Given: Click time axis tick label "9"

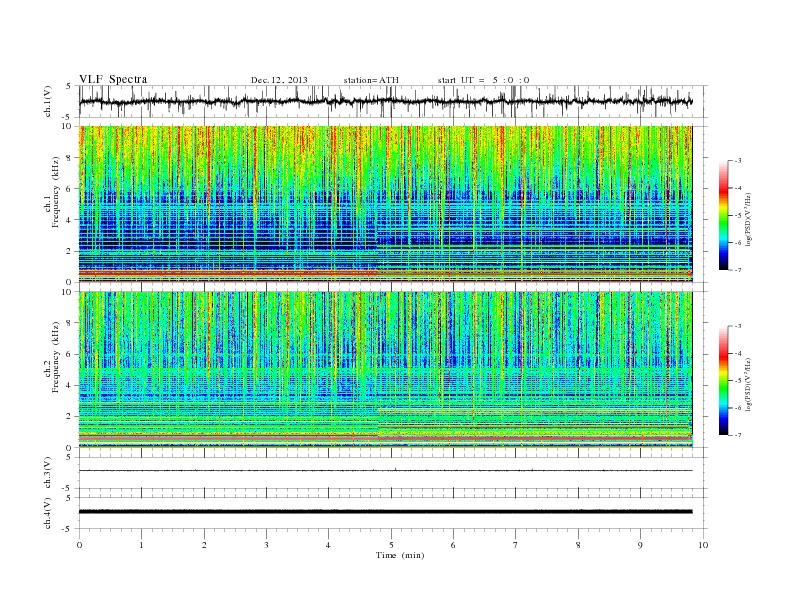Looking at the screenshot, I should [x=640, y=545].
